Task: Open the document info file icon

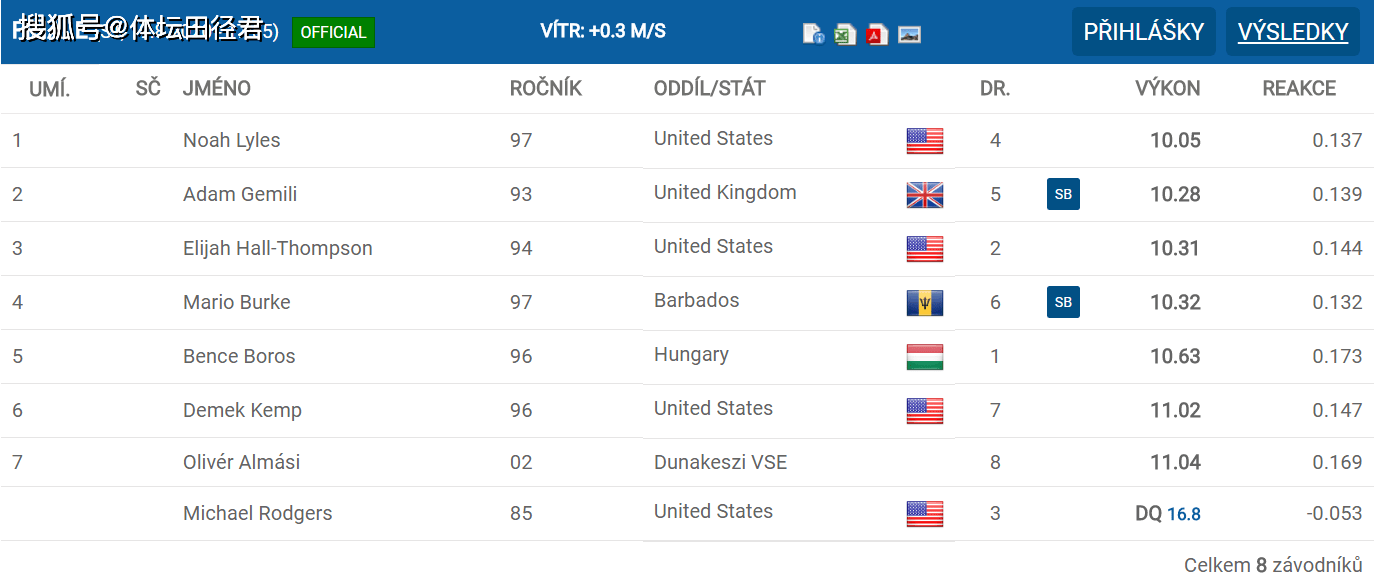Action: pyautogui.click(x=813, y=34)
